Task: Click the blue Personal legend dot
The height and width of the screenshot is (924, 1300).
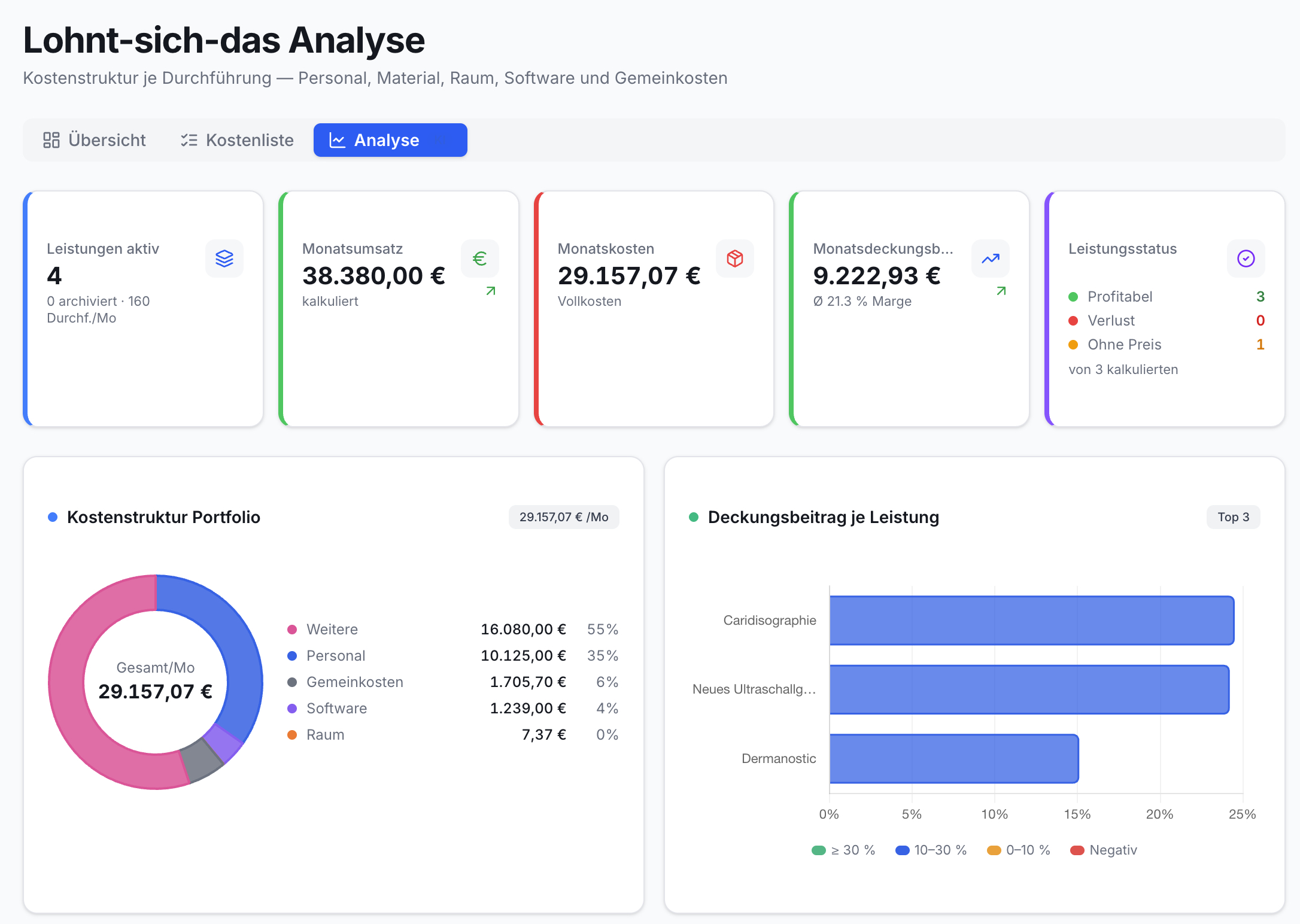Action: [x=292, y=656]
